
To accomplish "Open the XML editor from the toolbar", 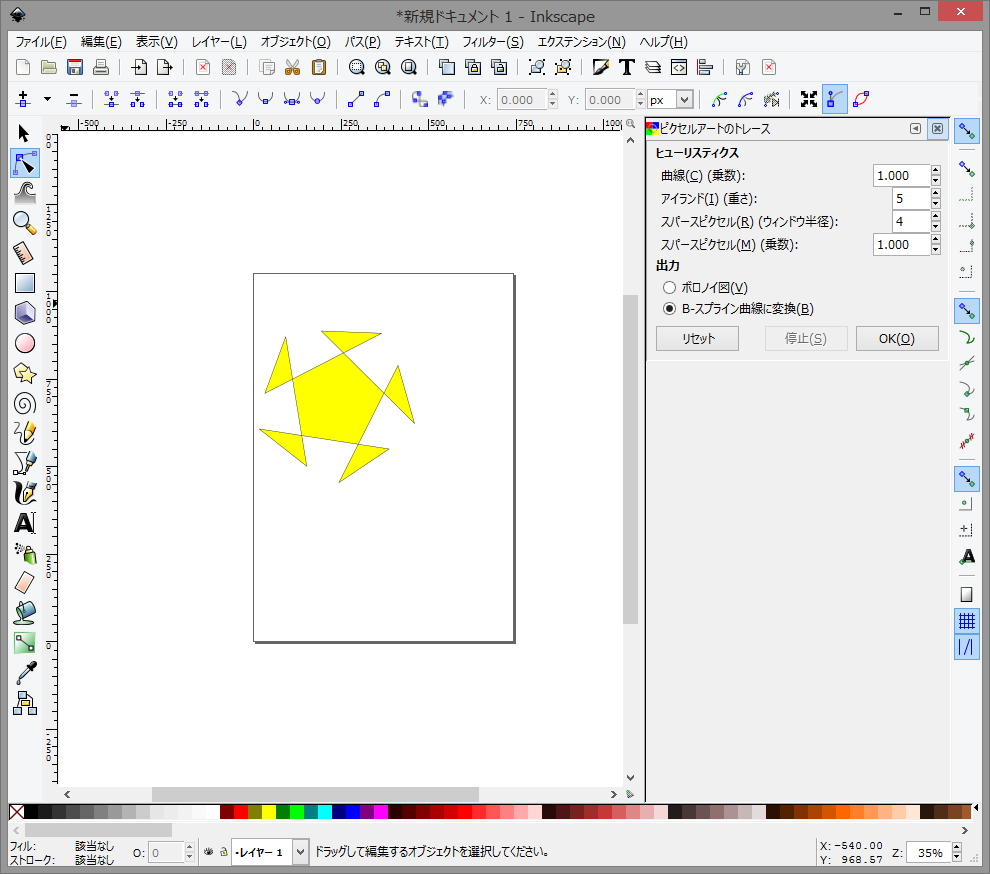I will click(x=679, y=67).
